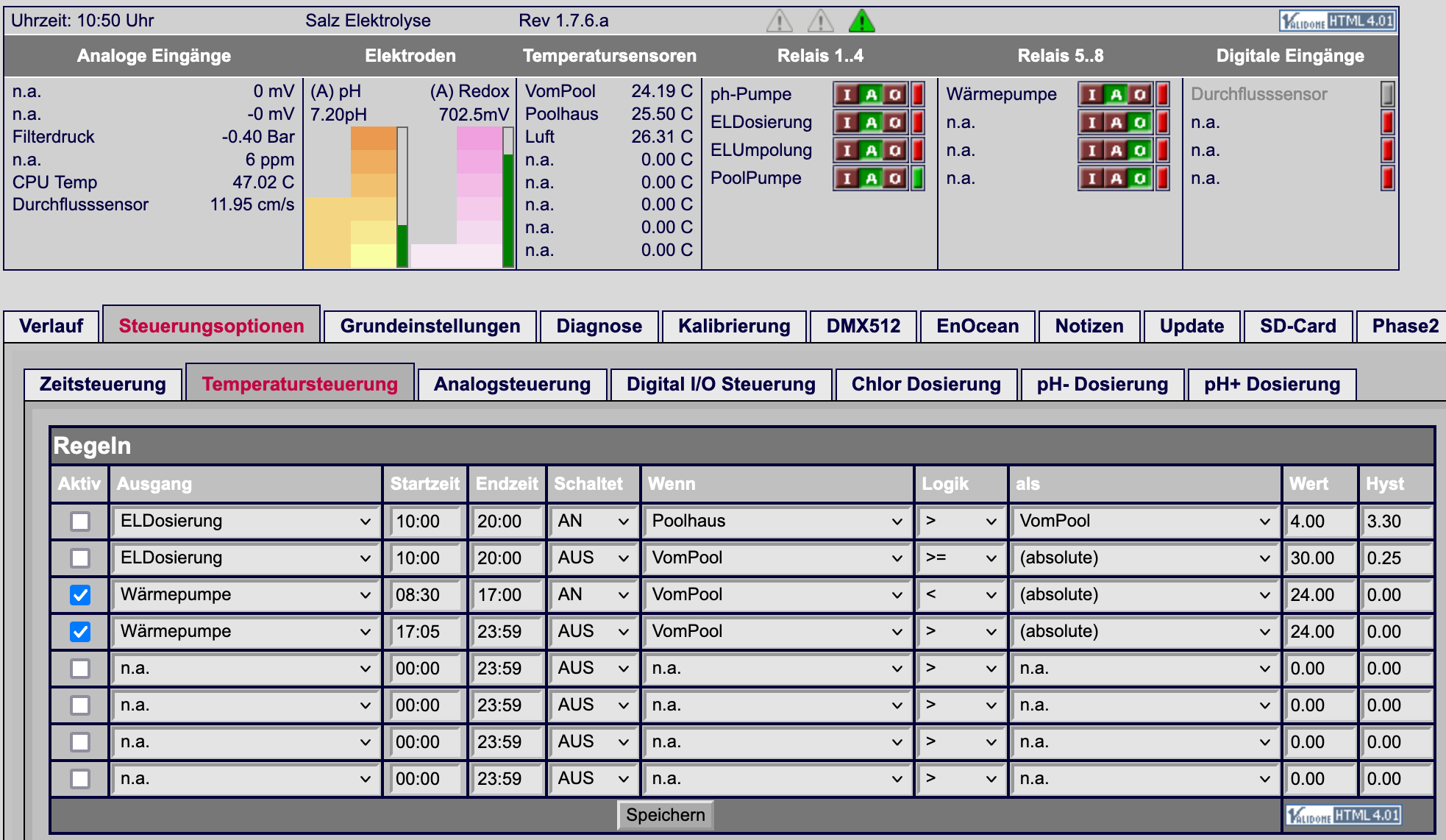1446x840 pixels.
Task: Set Wärmepumpe relay to A auto
Action: (x=1116, y=94)
